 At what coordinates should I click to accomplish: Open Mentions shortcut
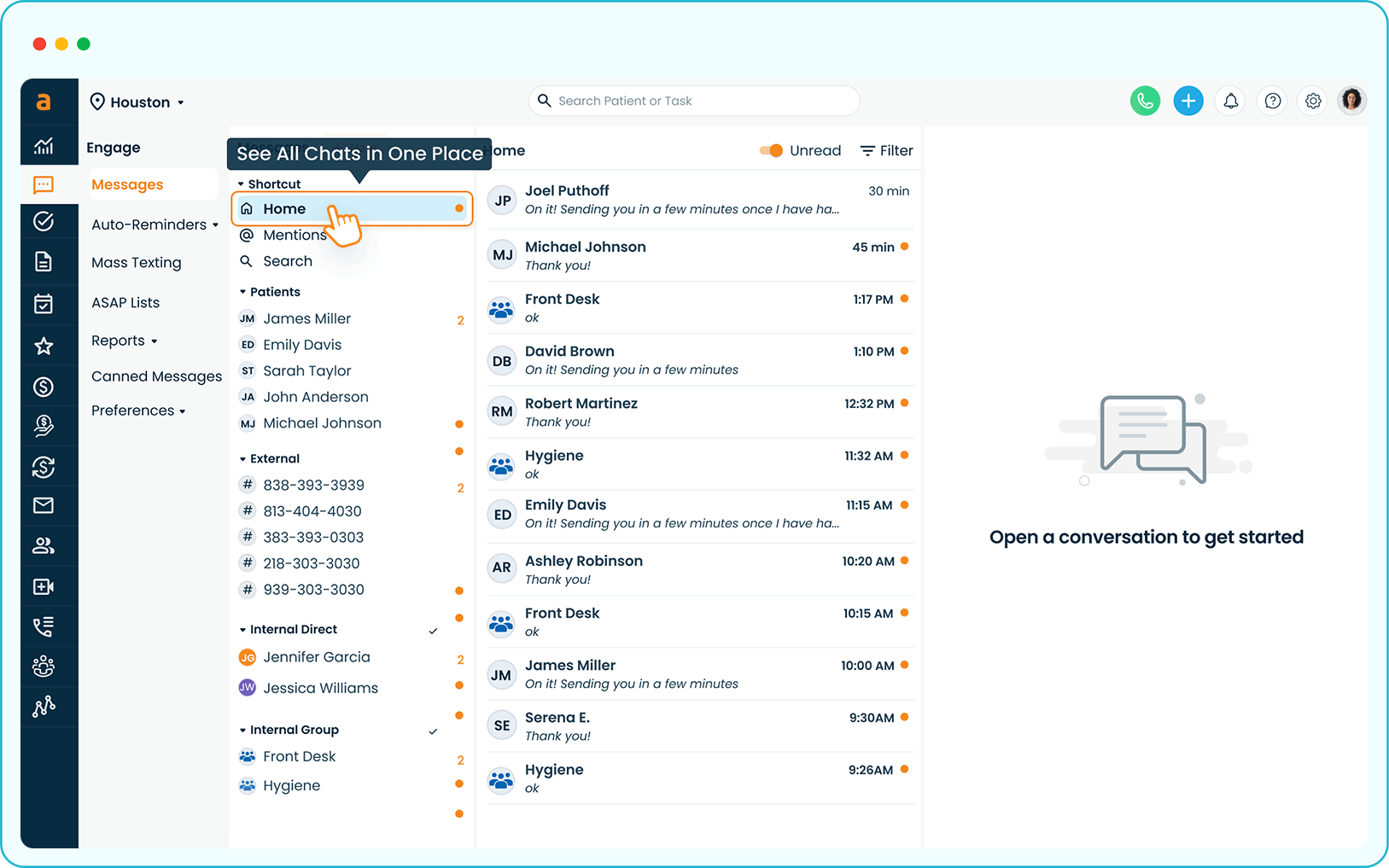(x=294, y=236)
